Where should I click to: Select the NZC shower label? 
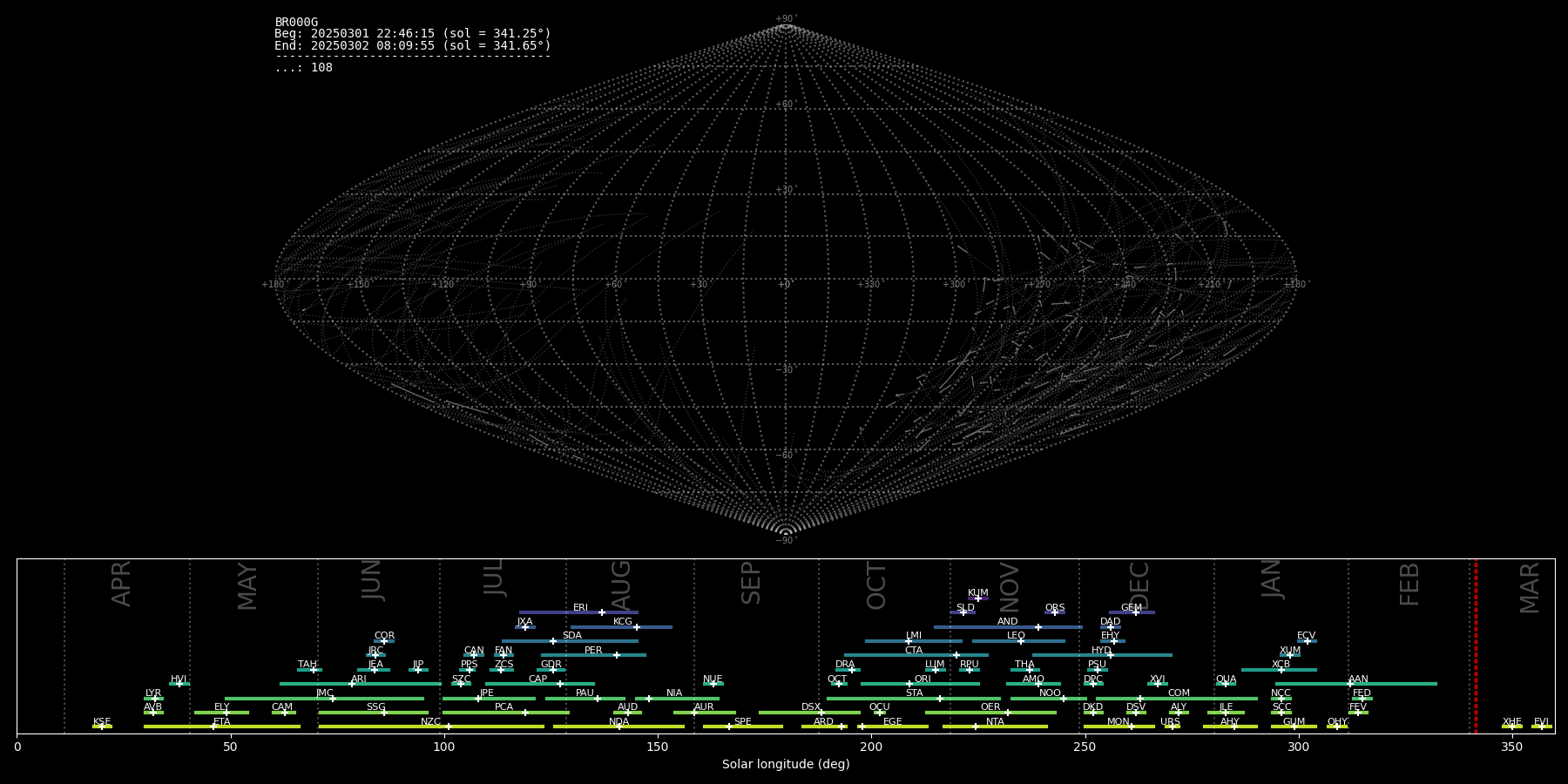pyautogui.click(x=431, y=722)
